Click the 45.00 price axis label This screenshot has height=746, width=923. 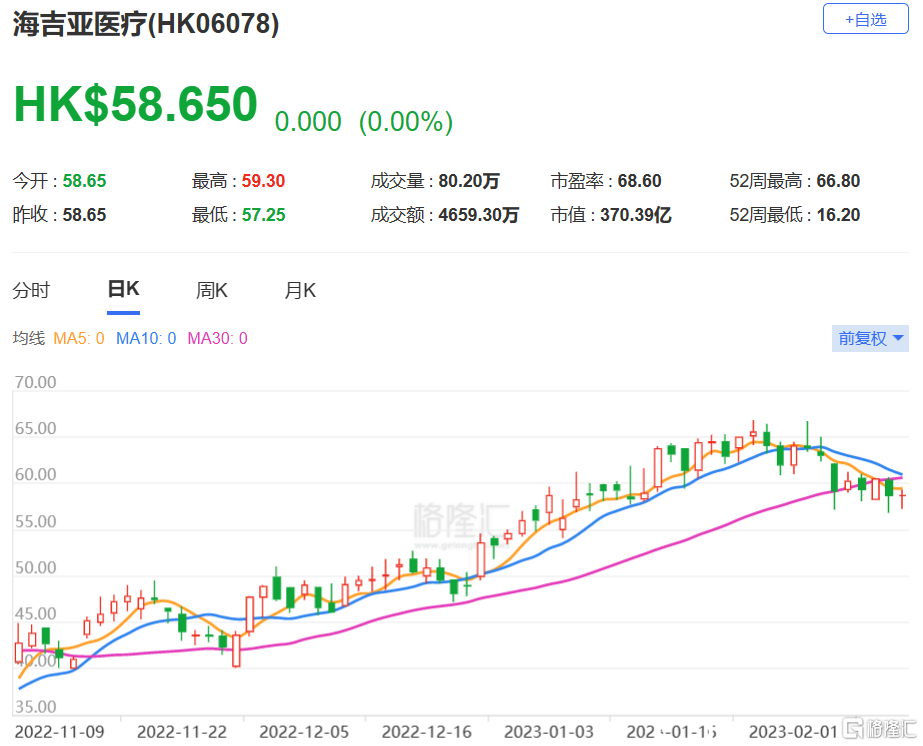[35, 614]
